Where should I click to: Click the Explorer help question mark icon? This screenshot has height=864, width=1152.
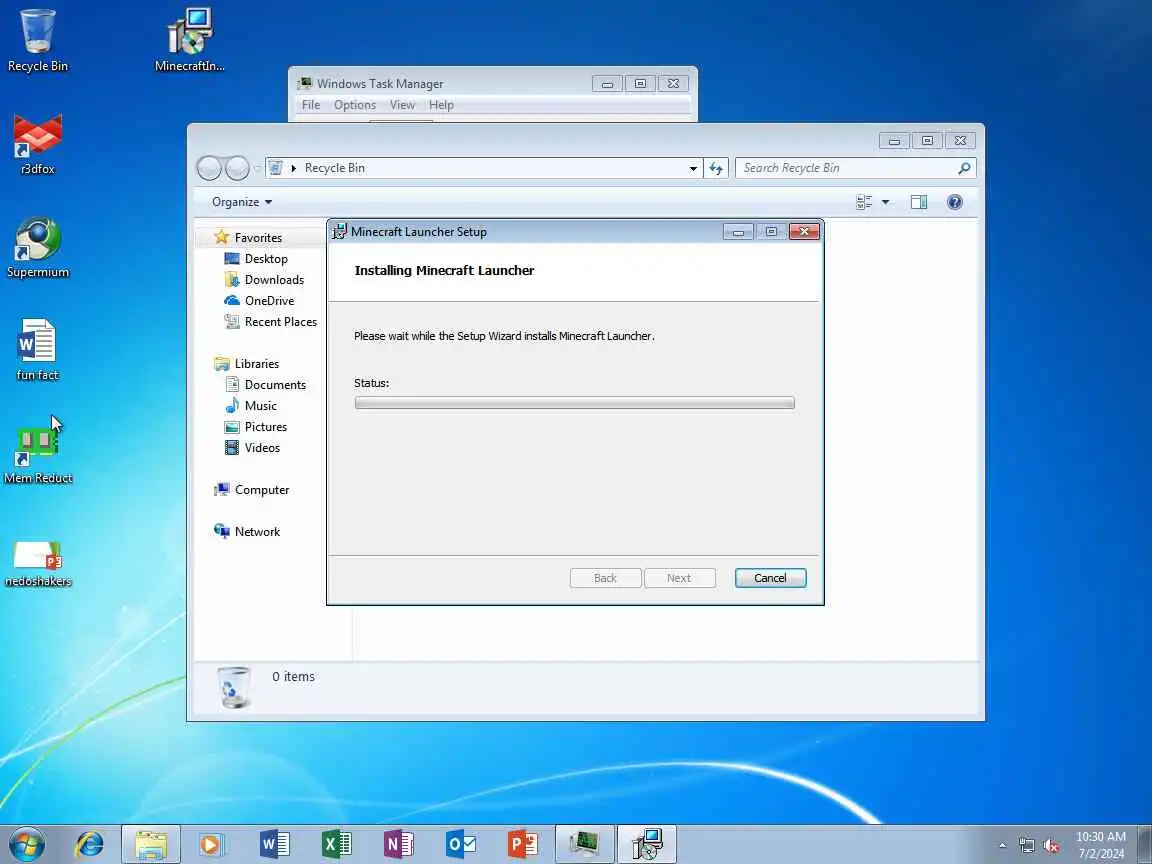click(954, 202)
